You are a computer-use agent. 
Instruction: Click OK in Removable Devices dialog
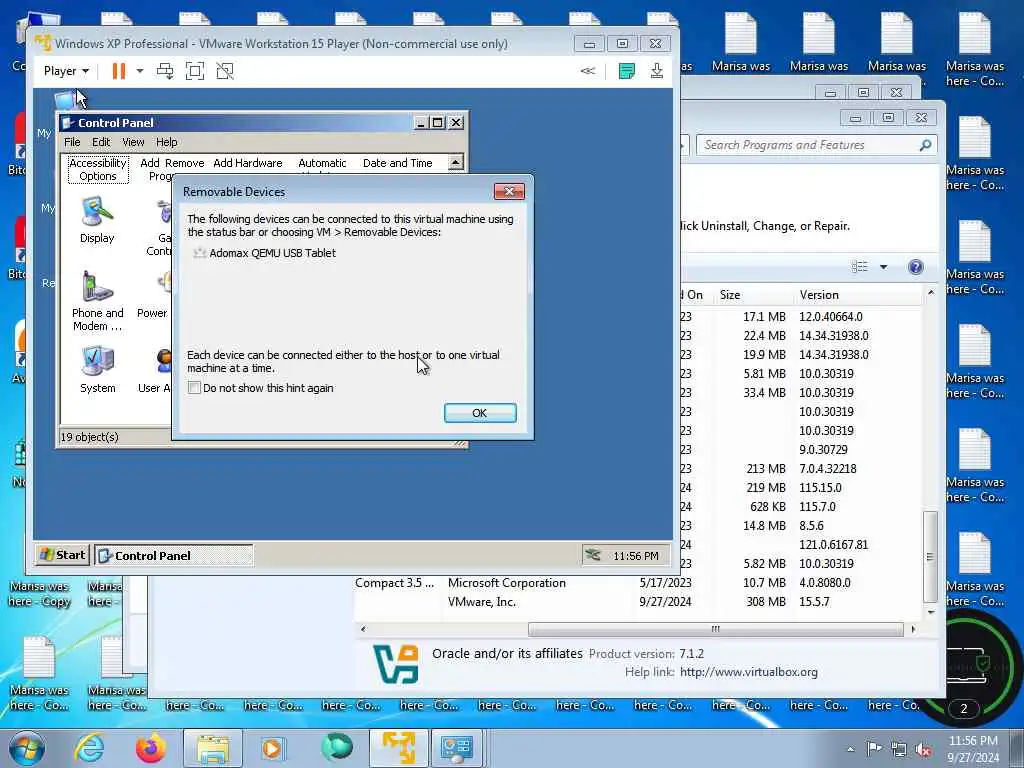click(480, 413)
